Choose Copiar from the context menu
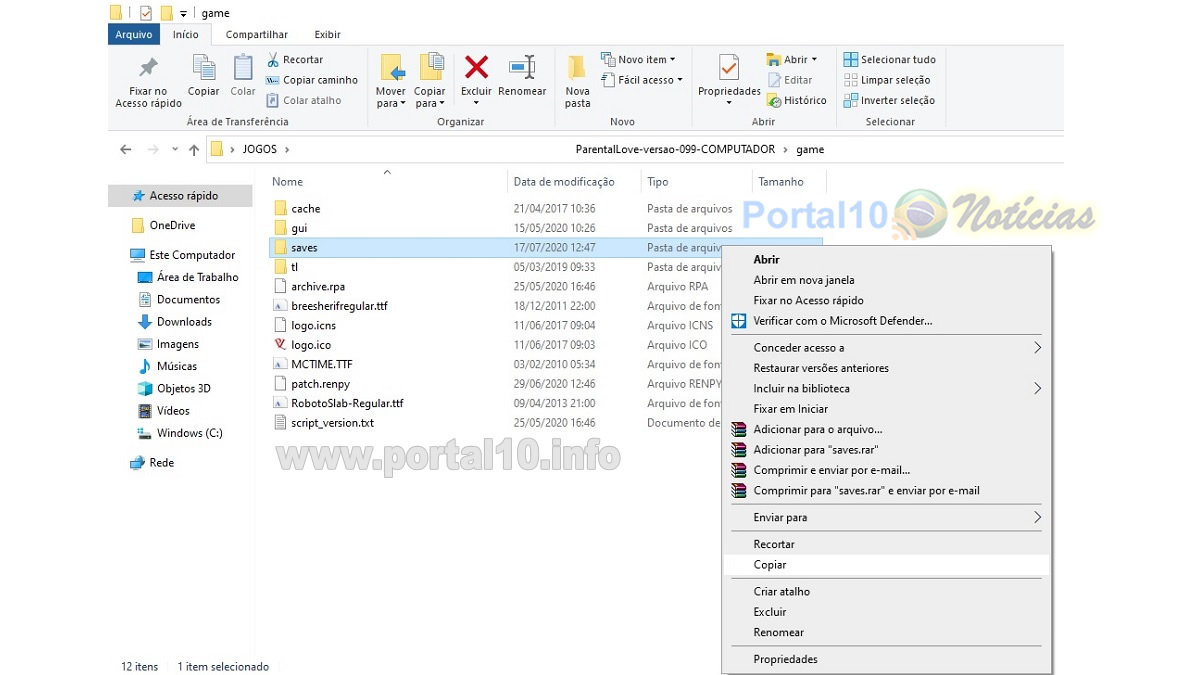Image resolution: width=1200 pixels, height=675 pixels. point(770,565)
